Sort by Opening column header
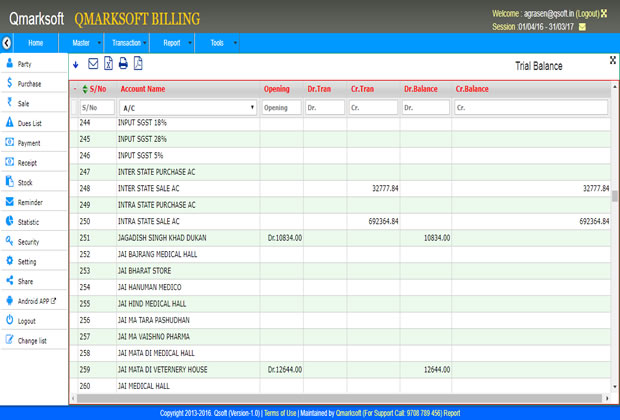620x420 pixels. tap(277, 89)
